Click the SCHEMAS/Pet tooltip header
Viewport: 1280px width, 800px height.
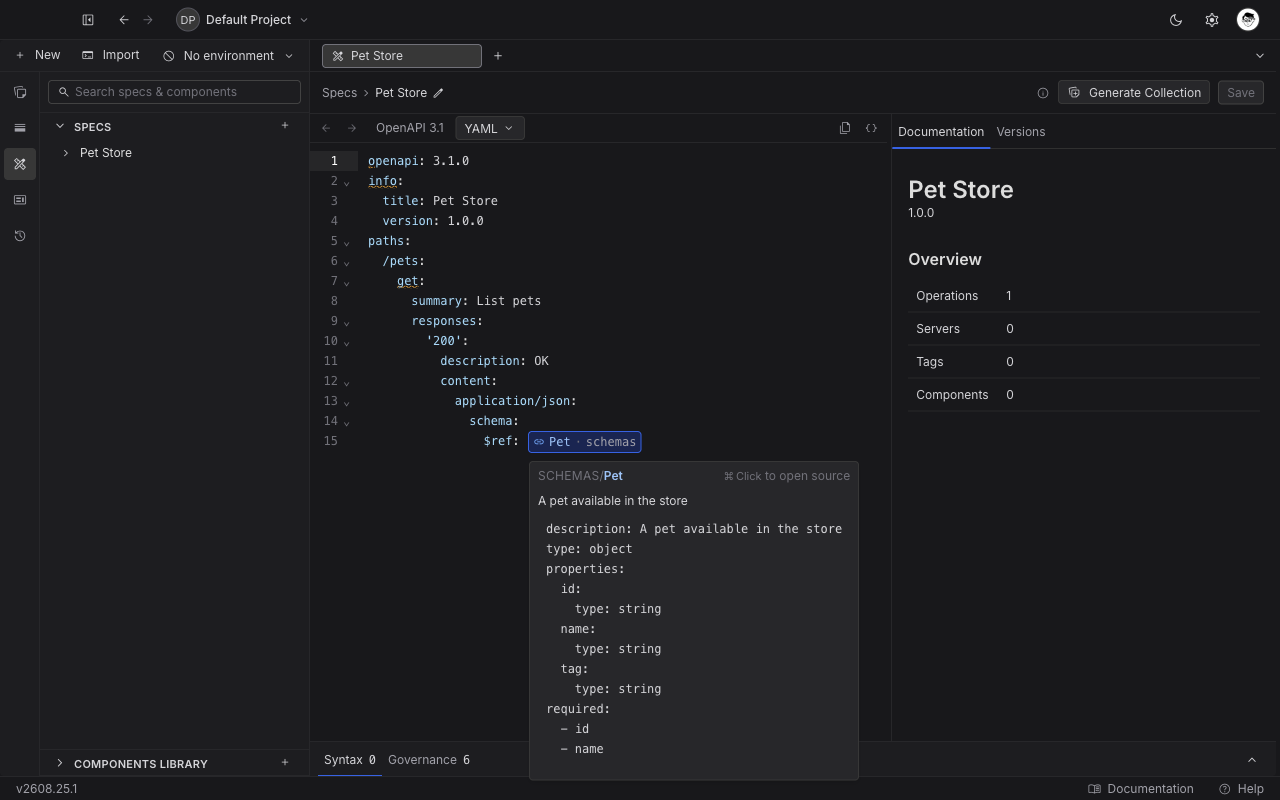[580, 476]
